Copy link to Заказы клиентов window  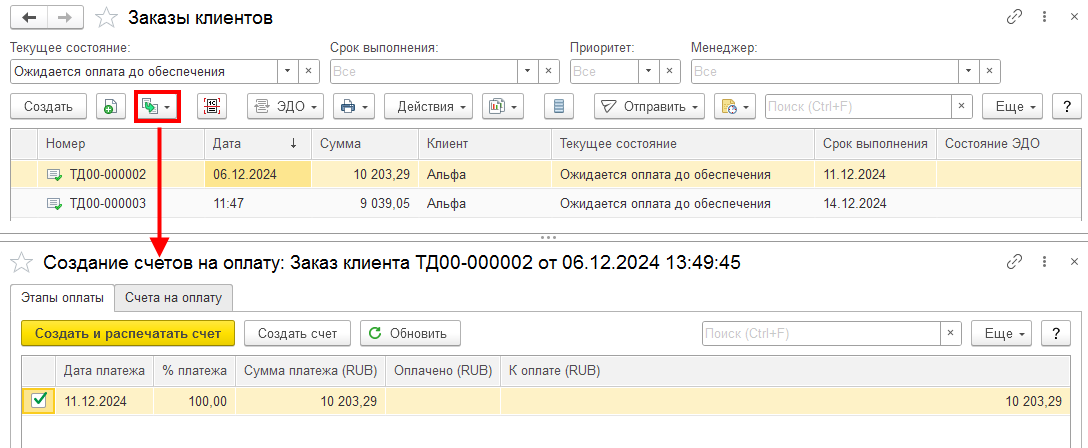(x=1014, y=19)
